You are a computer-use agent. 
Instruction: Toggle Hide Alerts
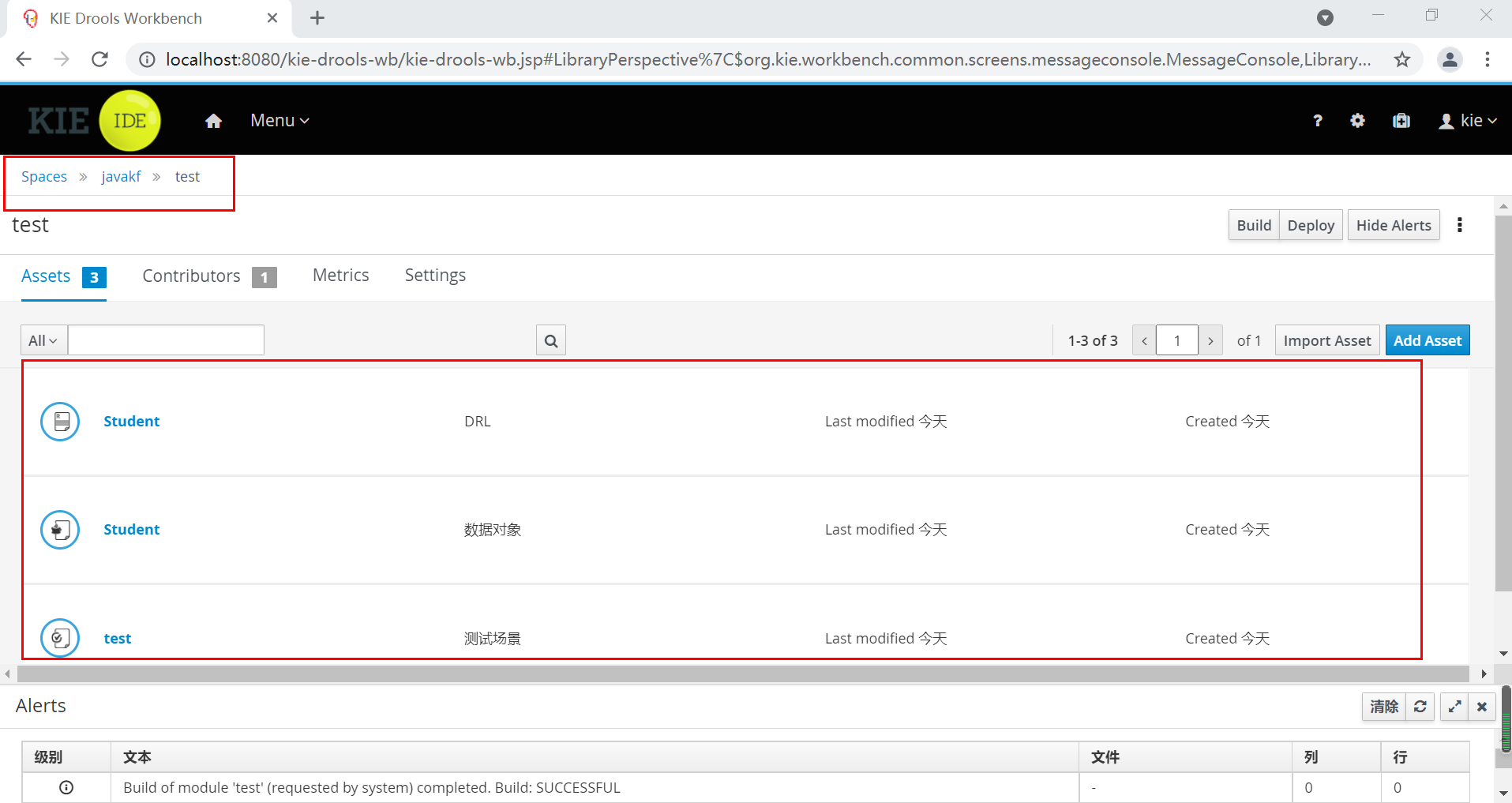click(x=1392, y=224)
